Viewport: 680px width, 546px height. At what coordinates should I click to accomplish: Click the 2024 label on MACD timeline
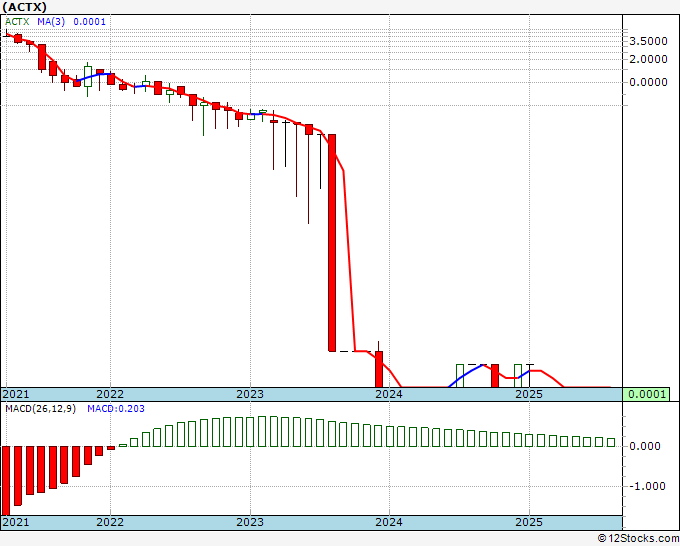coord(389,522)
